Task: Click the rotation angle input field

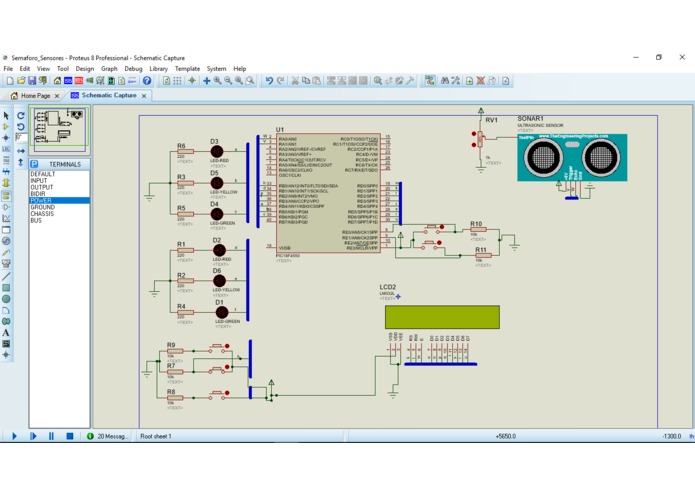Action: pos(21,138)
